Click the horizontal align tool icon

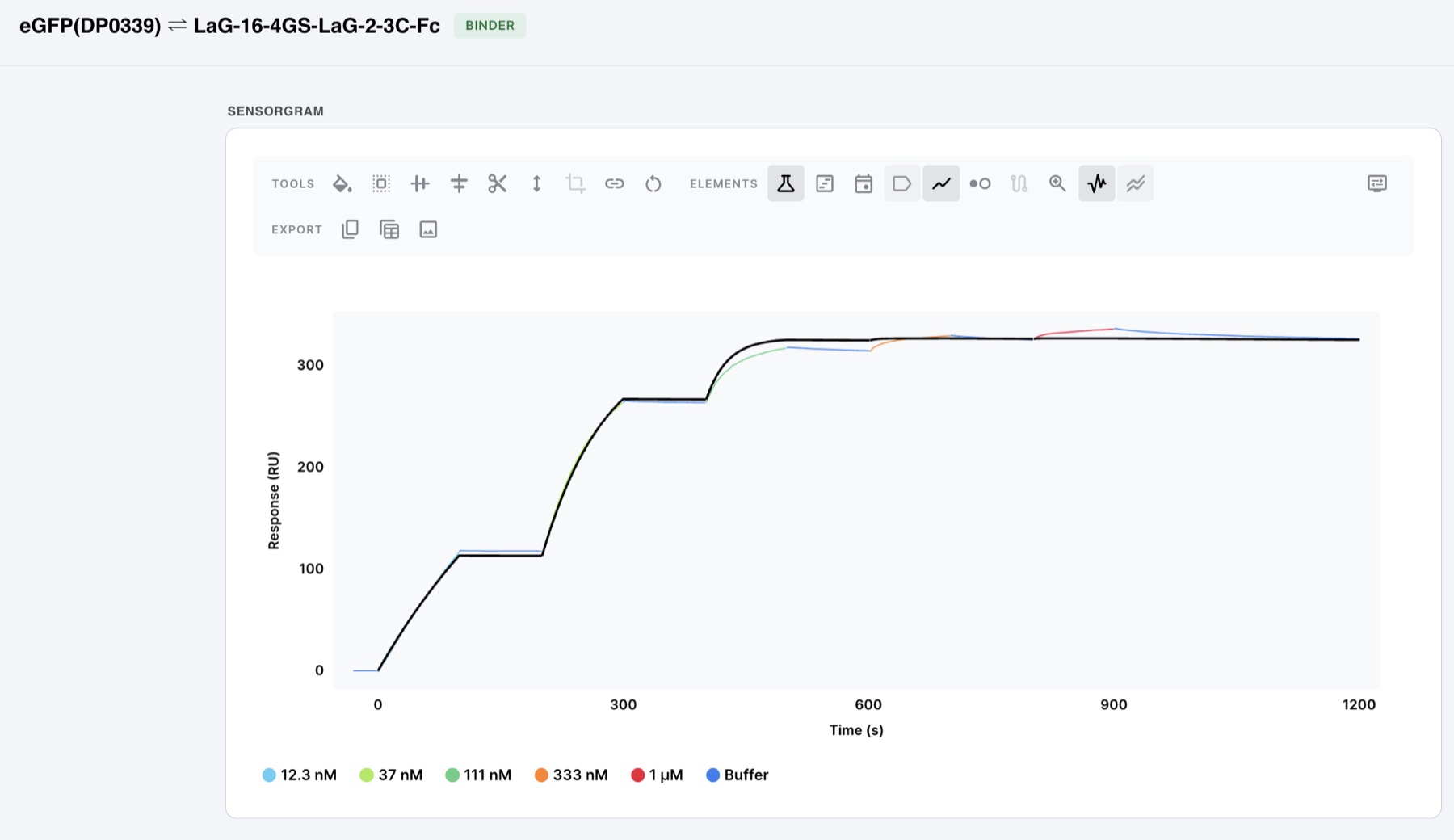tap(420, 184)
